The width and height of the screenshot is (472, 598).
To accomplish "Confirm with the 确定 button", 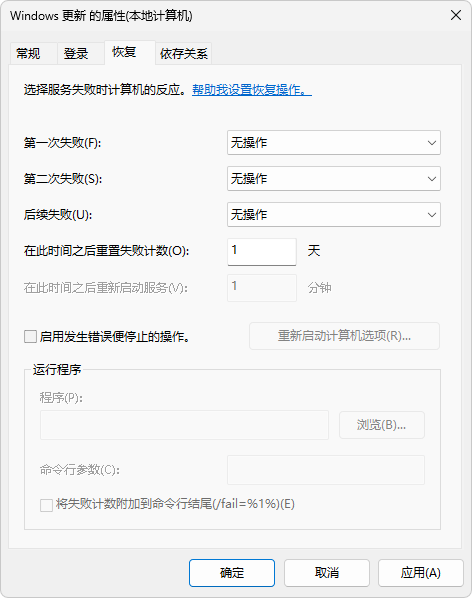I will click(x=232, y=573).
